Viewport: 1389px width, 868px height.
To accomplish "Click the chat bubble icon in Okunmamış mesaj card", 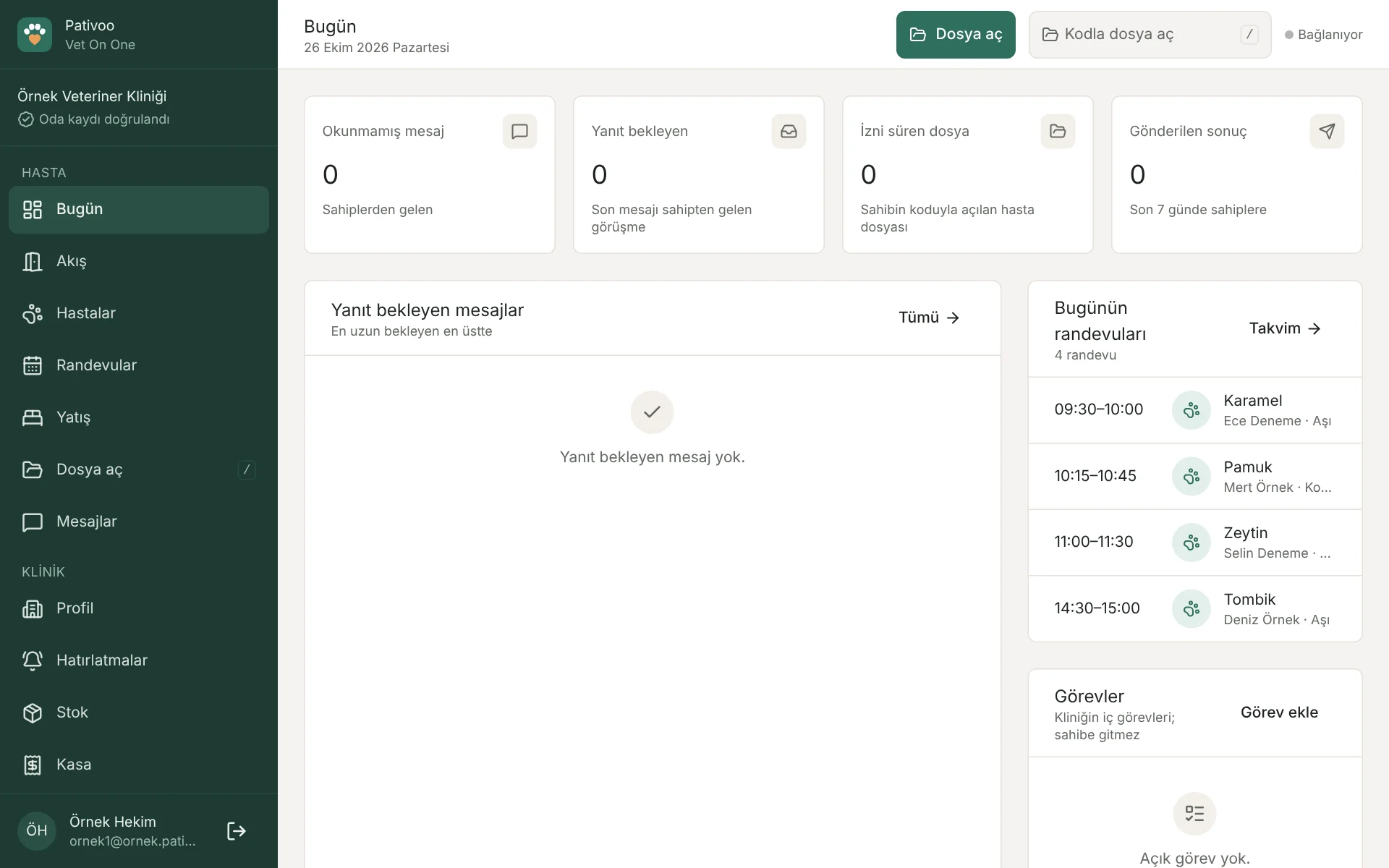I will click(x=519, y=132).
